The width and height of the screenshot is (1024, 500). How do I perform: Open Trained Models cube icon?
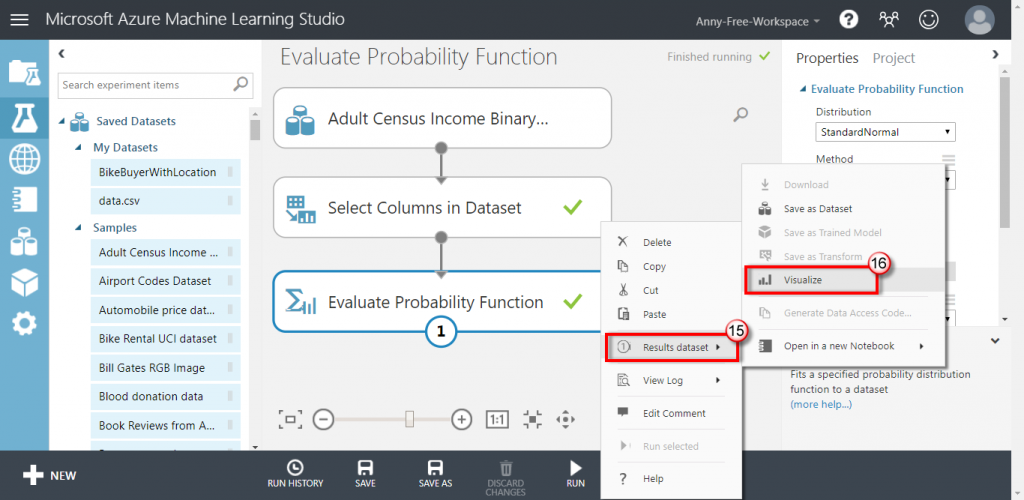click(x=24, y=283)
